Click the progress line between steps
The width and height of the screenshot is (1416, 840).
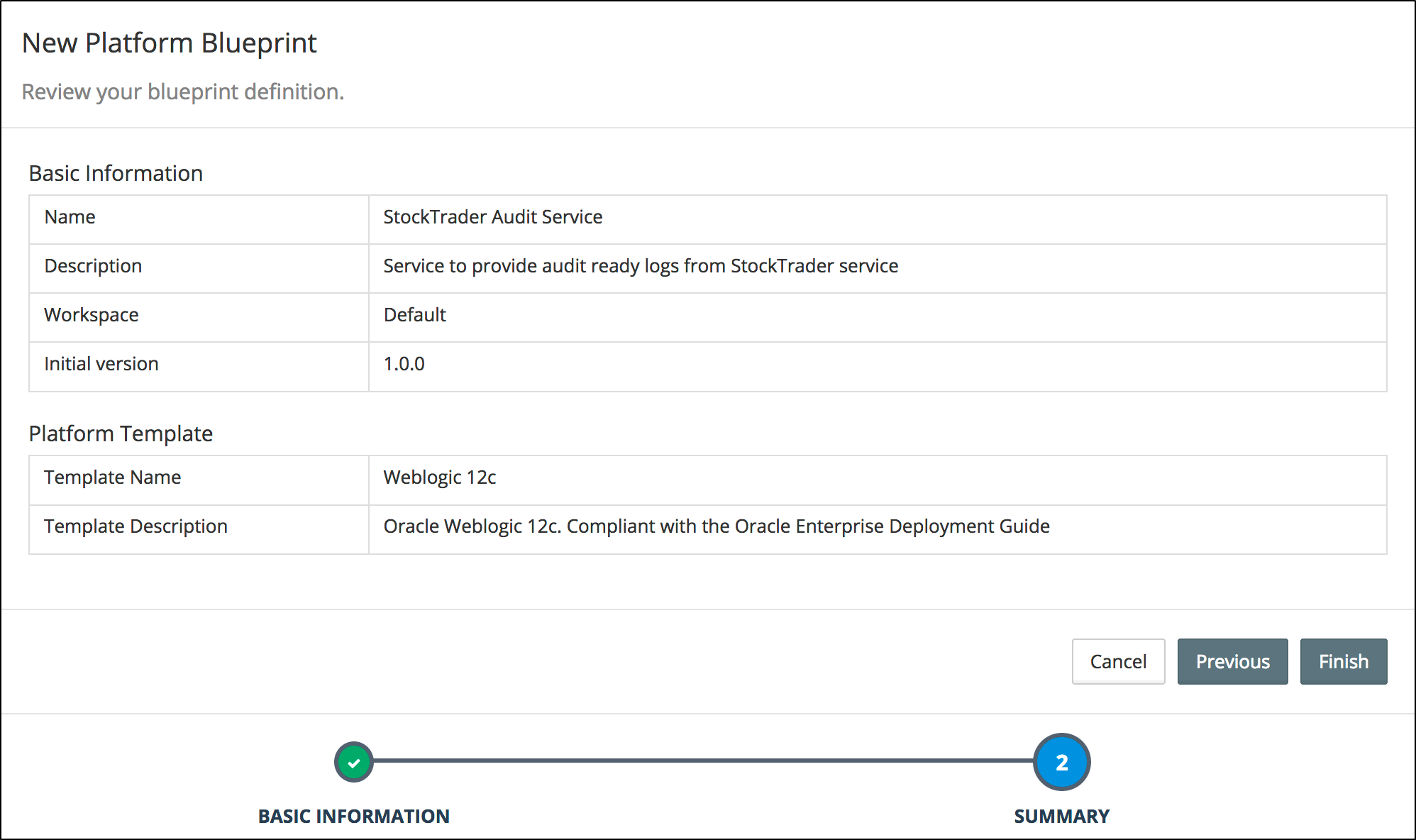click(x=702, y=761)
